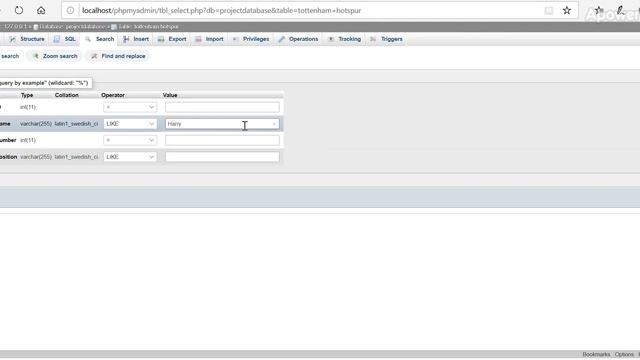This screenshot has width=640, height=360.
Task: Click value field of top int(11) row
Action: pyautogui.click(x=222, y=107)
